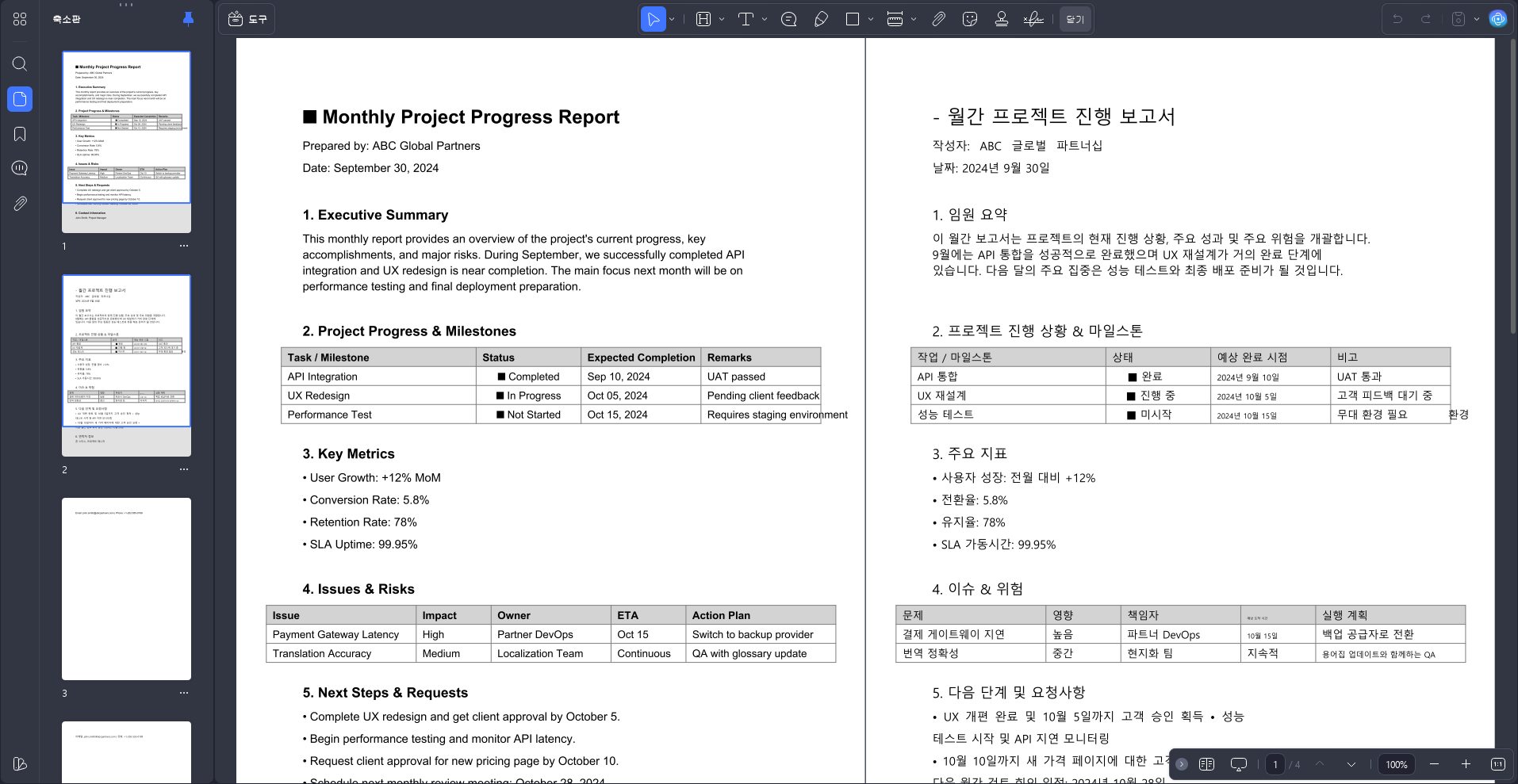Viewport: 1518px width, 784px height.
Task: Go to next page arrow
Action: 1351,764
